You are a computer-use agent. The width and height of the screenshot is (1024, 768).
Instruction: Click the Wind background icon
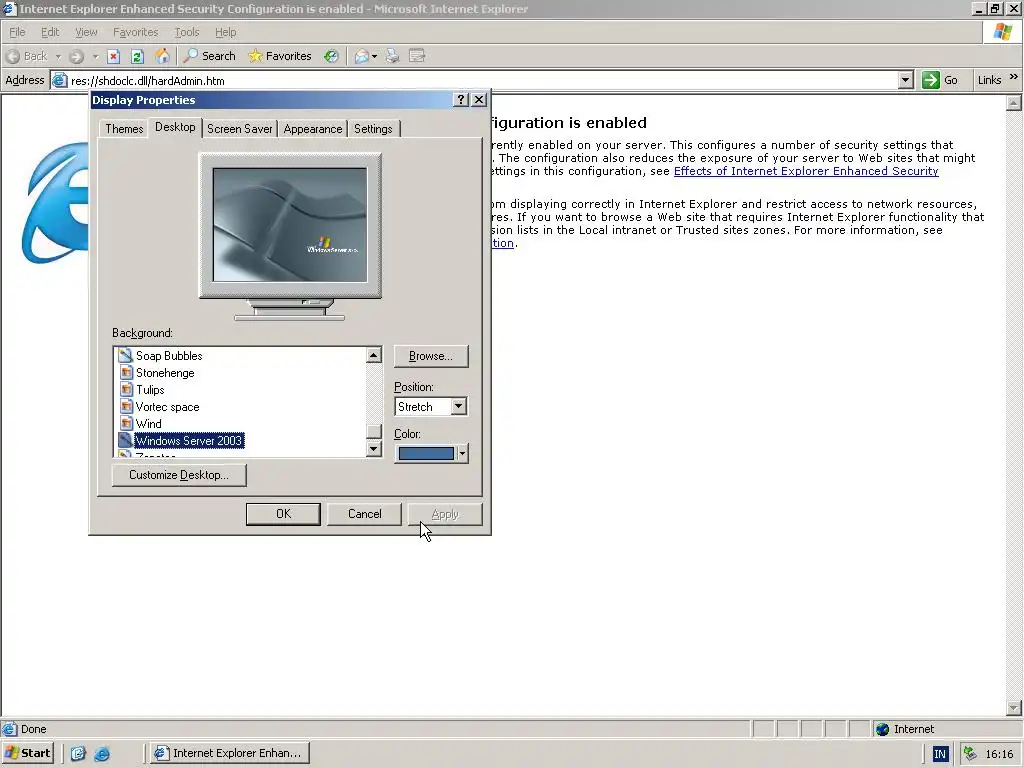pos(127,423)
